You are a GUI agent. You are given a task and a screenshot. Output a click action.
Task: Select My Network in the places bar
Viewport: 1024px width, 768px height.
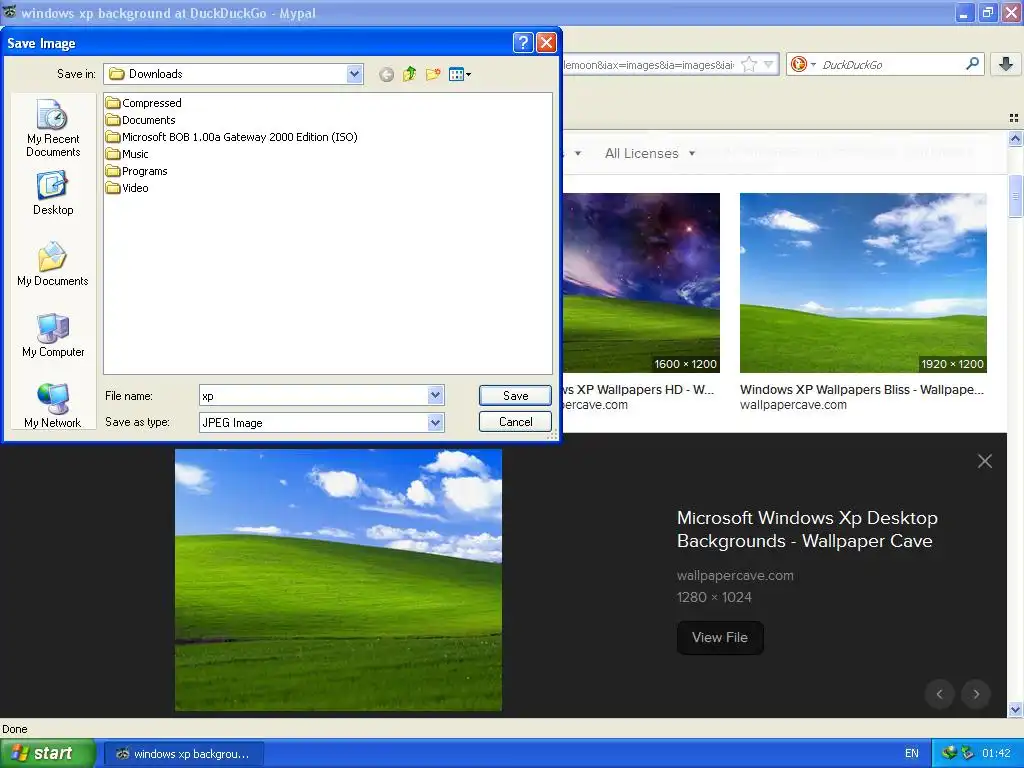[53, 406]
